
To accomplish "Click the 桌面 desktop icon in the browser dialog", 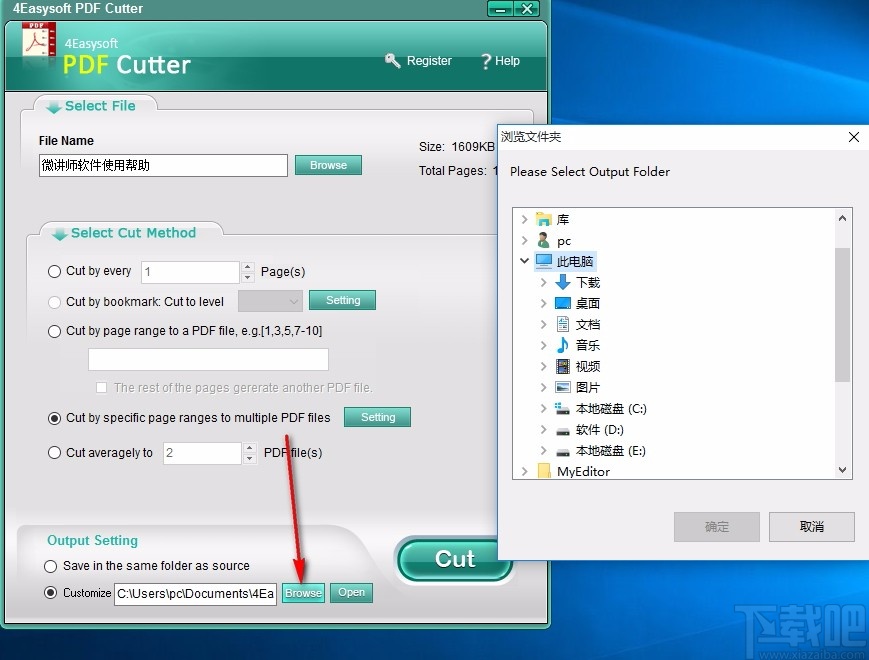I will tap(563, 303).
